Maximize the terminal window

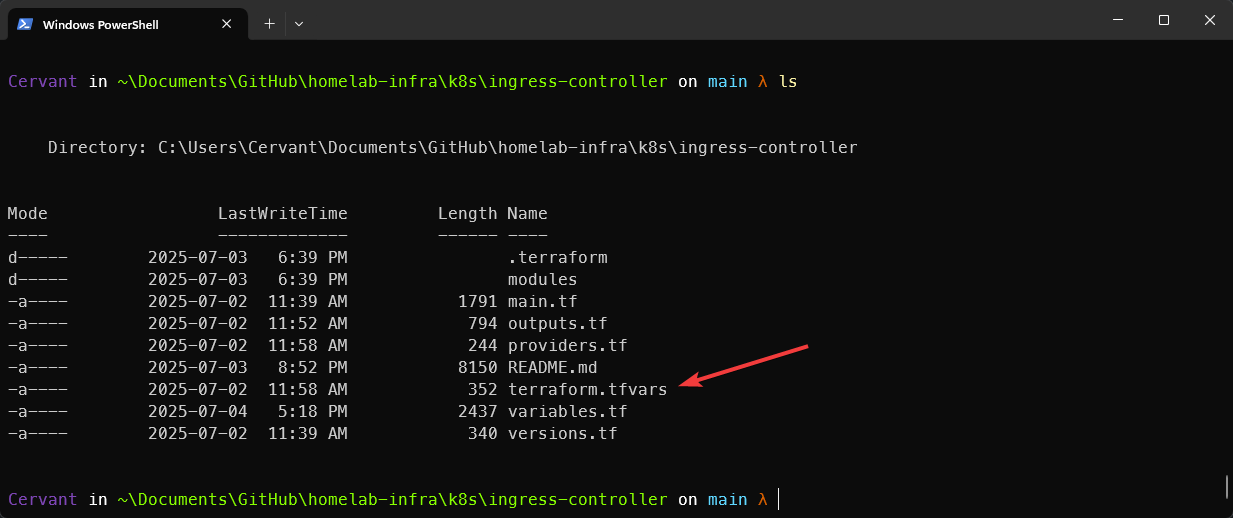point(1163,20)
